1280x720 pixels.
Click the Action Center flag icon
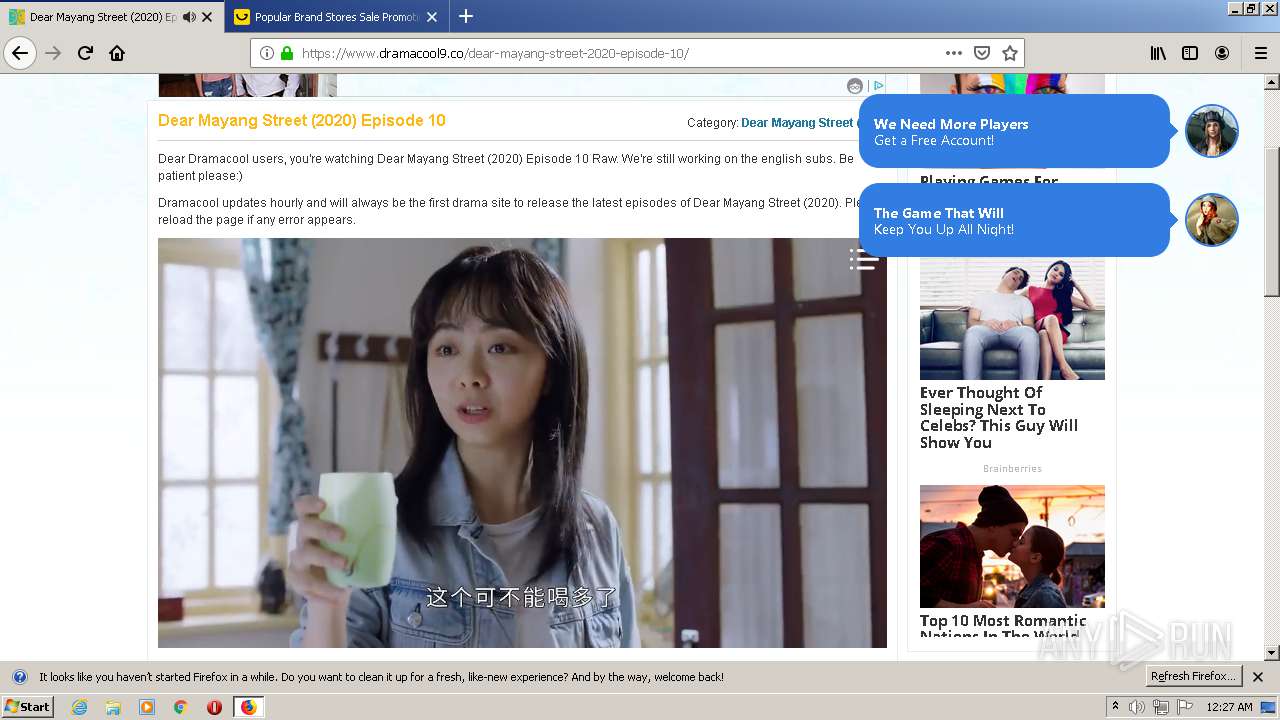click(1185, 707)
